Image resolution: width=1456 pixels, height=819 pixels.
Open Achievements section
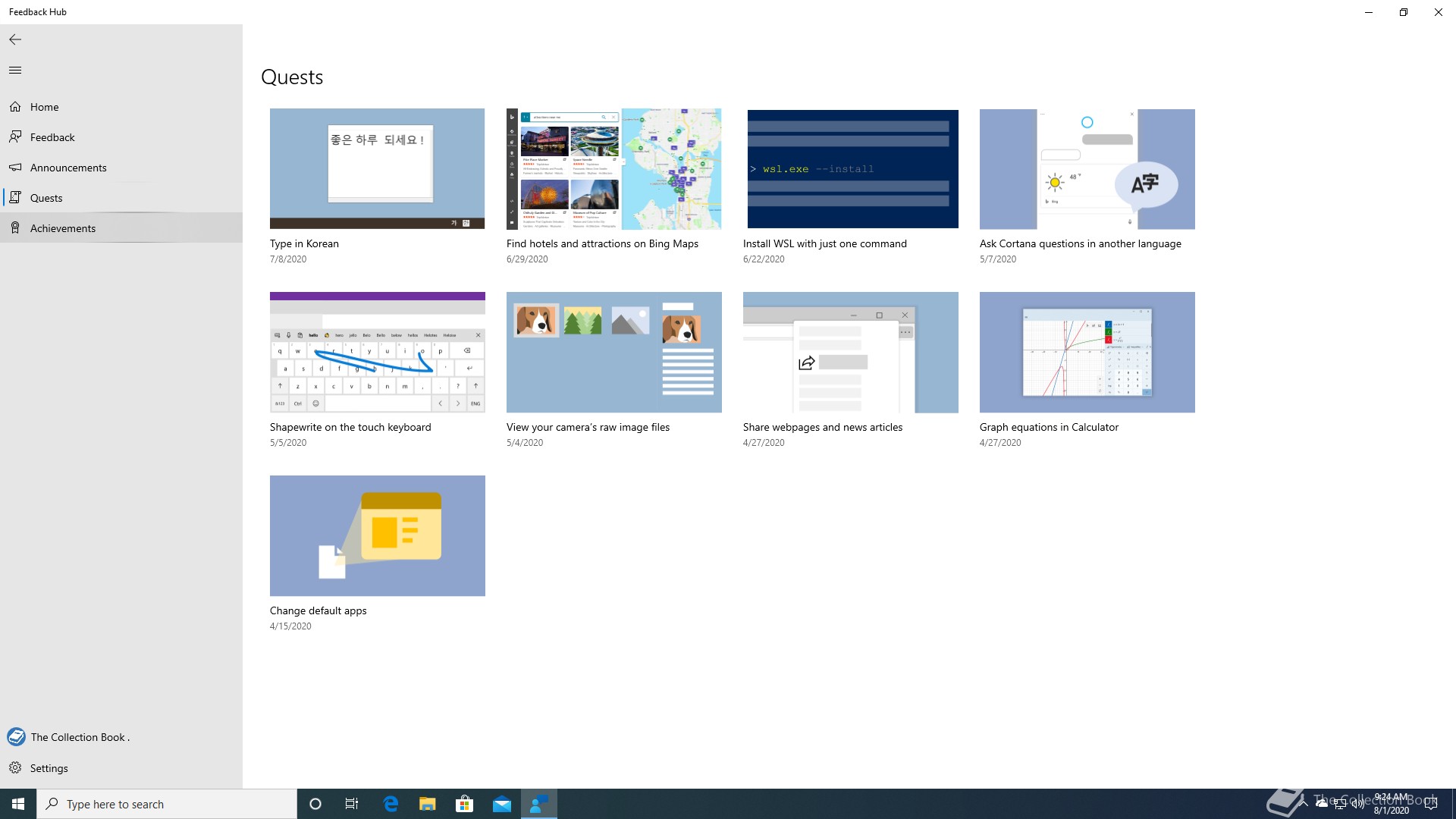pyautogui.click(x=121, y=228)
